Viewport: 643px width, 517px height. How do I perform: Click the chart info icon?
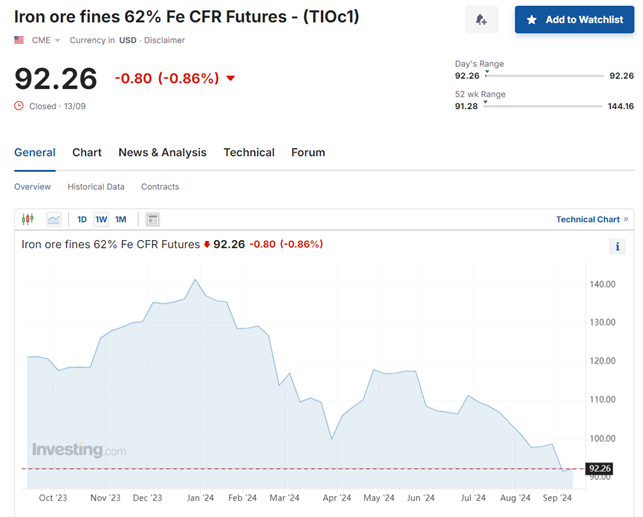point(618,246)
